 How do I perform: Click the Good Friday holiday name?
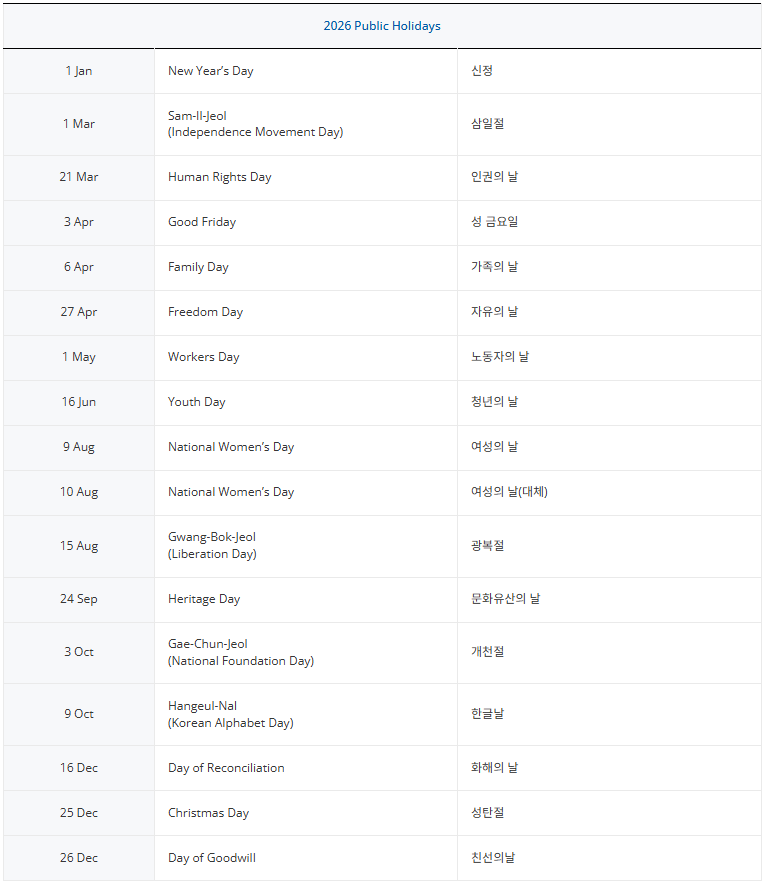pyautogui.click(x=202, y=222)
